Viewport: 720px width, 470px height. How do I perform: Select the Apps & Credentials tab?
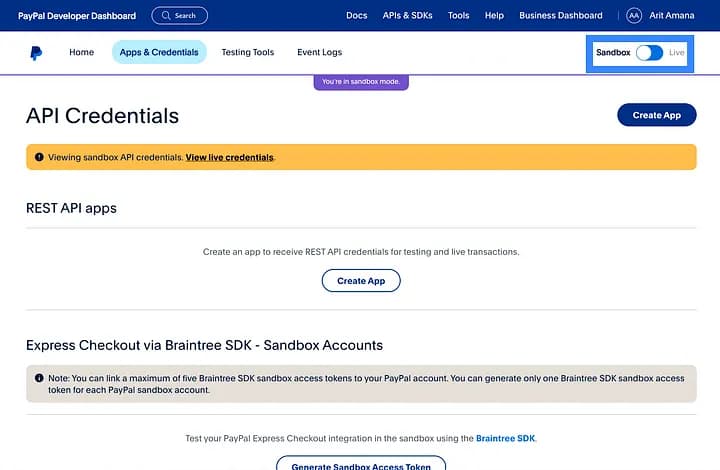point(159,52)
